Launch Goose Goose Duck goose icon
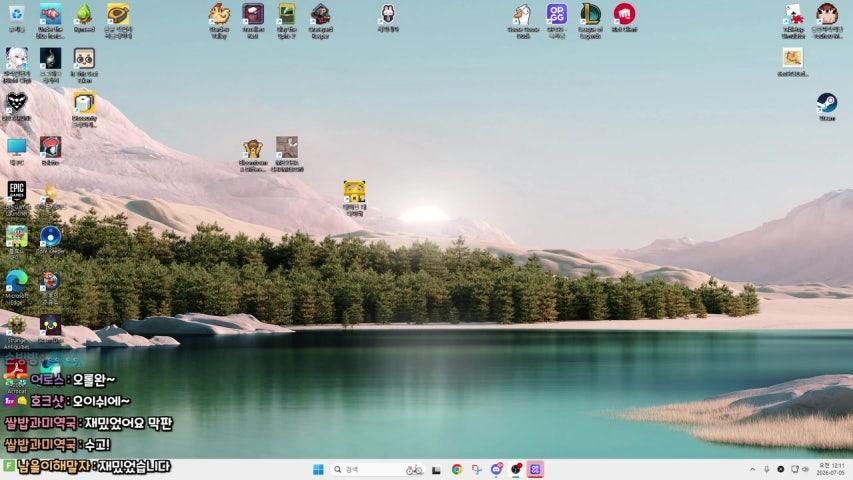Viewport: 853px width, 480px height. click(x=523, y=15)
